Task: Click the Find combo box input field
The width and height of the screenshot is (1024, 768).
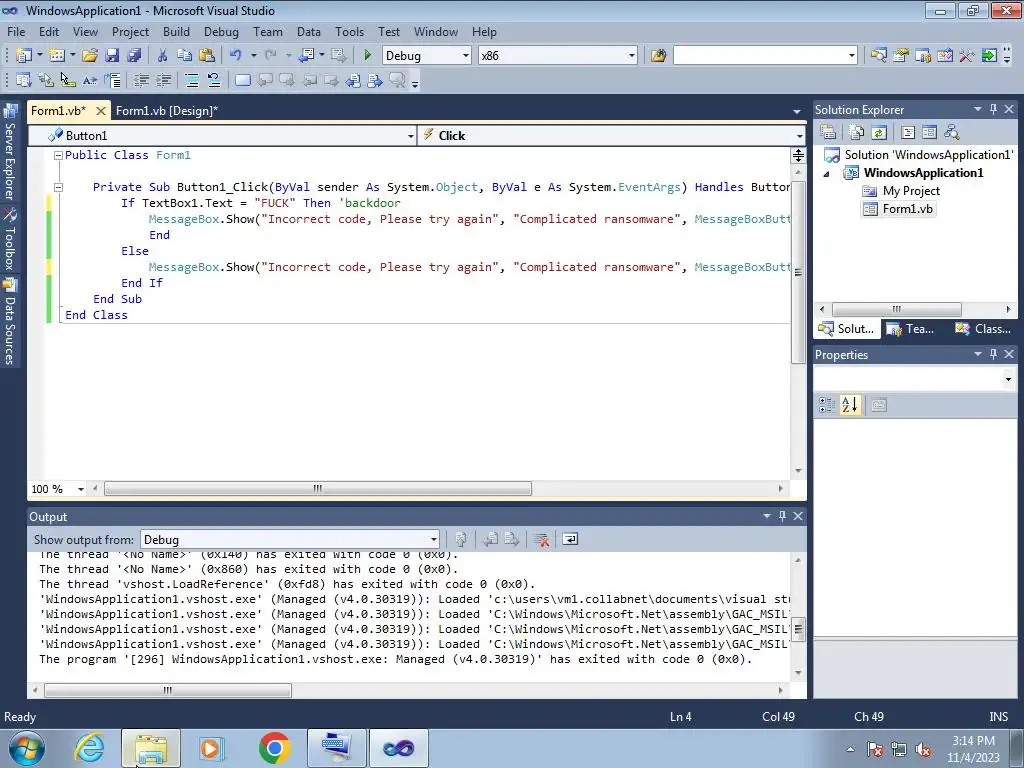Action: tap(760, 56)
